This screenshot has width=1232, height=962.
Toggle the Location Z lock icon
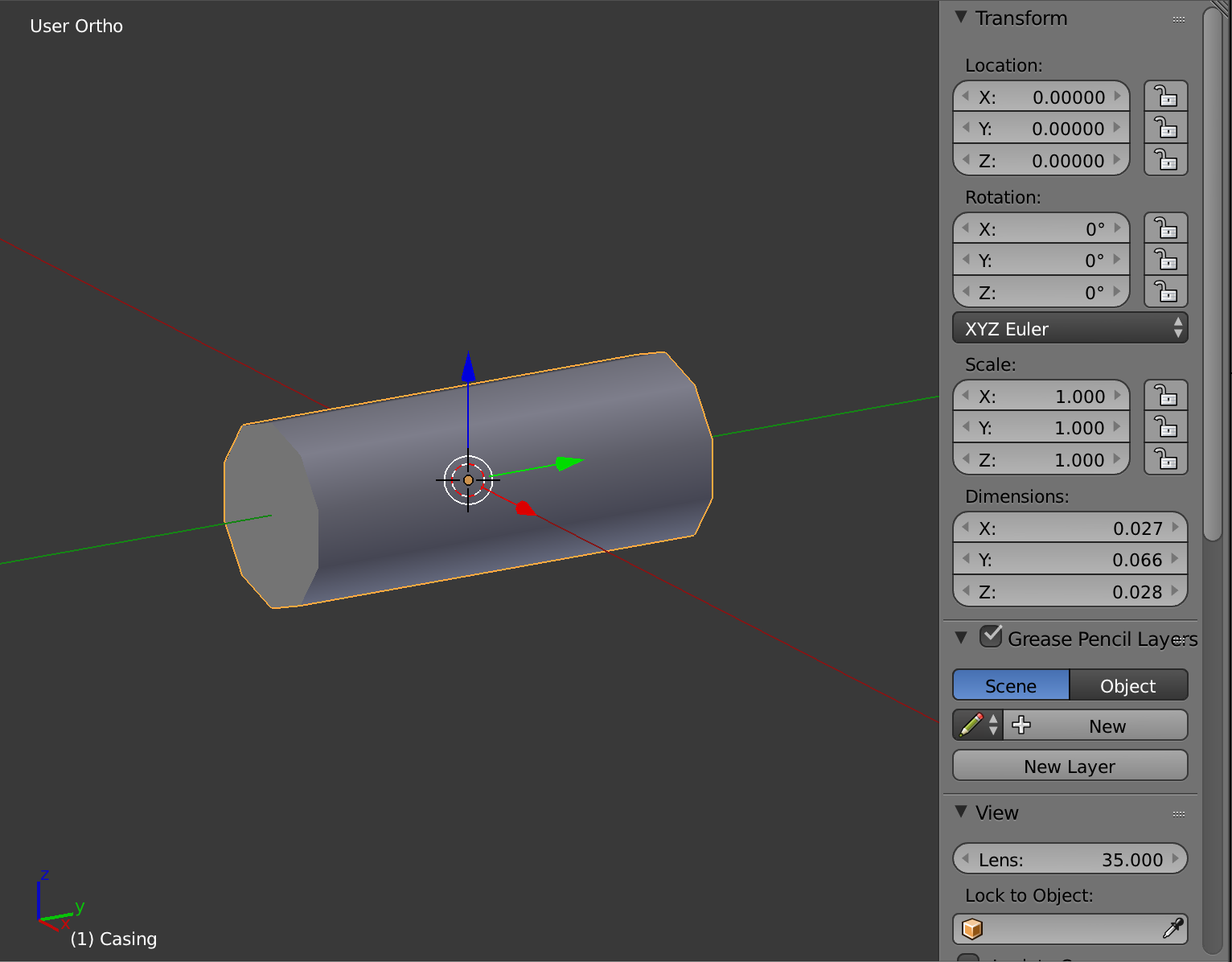(x=1165, y=160)
